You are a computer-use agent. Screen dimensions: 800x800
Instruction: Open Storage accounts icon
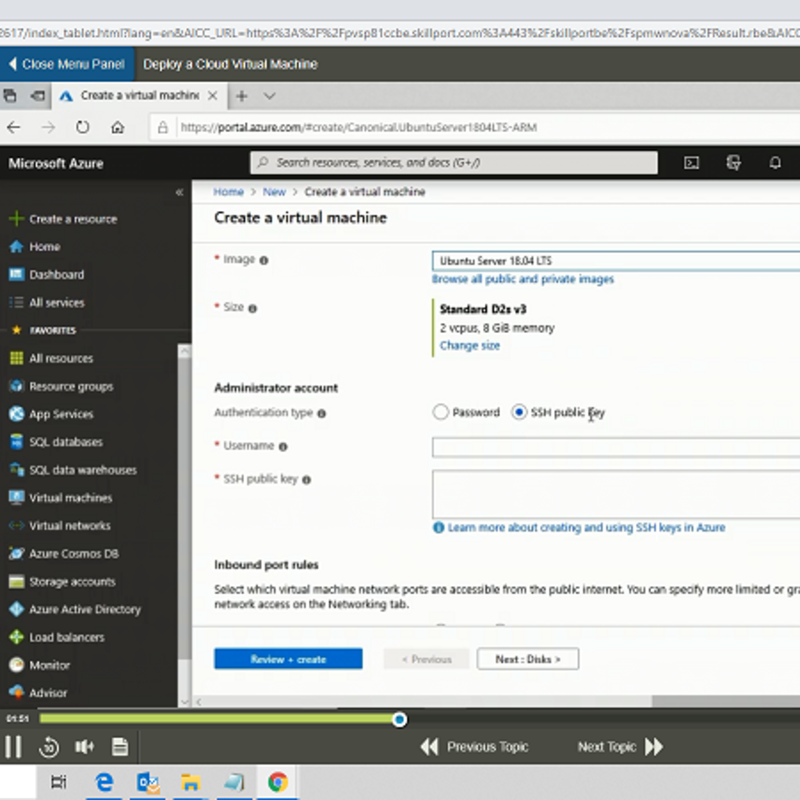[16, 582]
